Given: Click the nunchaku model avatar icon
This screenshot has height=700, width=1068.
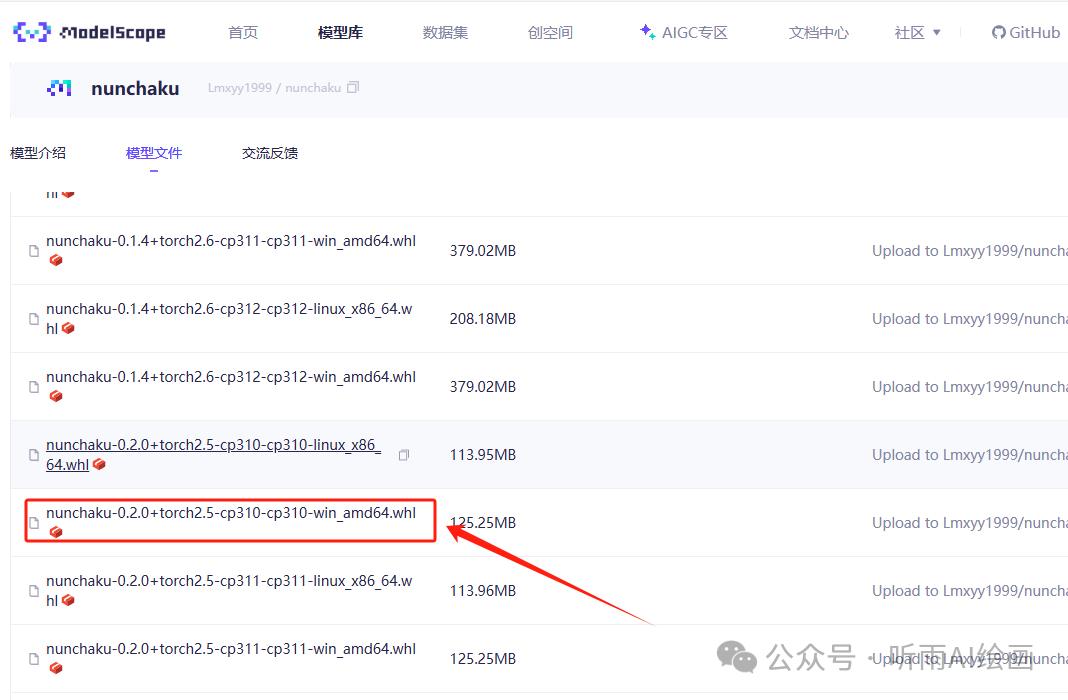Looking at the screenshot, I should tap(59, 88).
